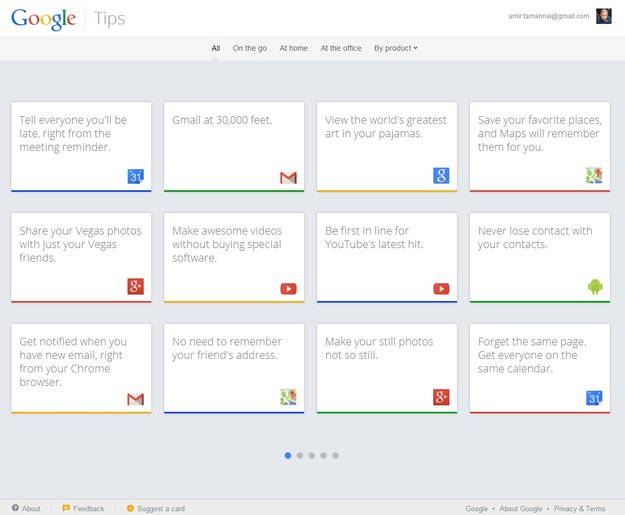Click Google+ icon on Vegas photos card
The image size is (625, 515).
(136, 286)
